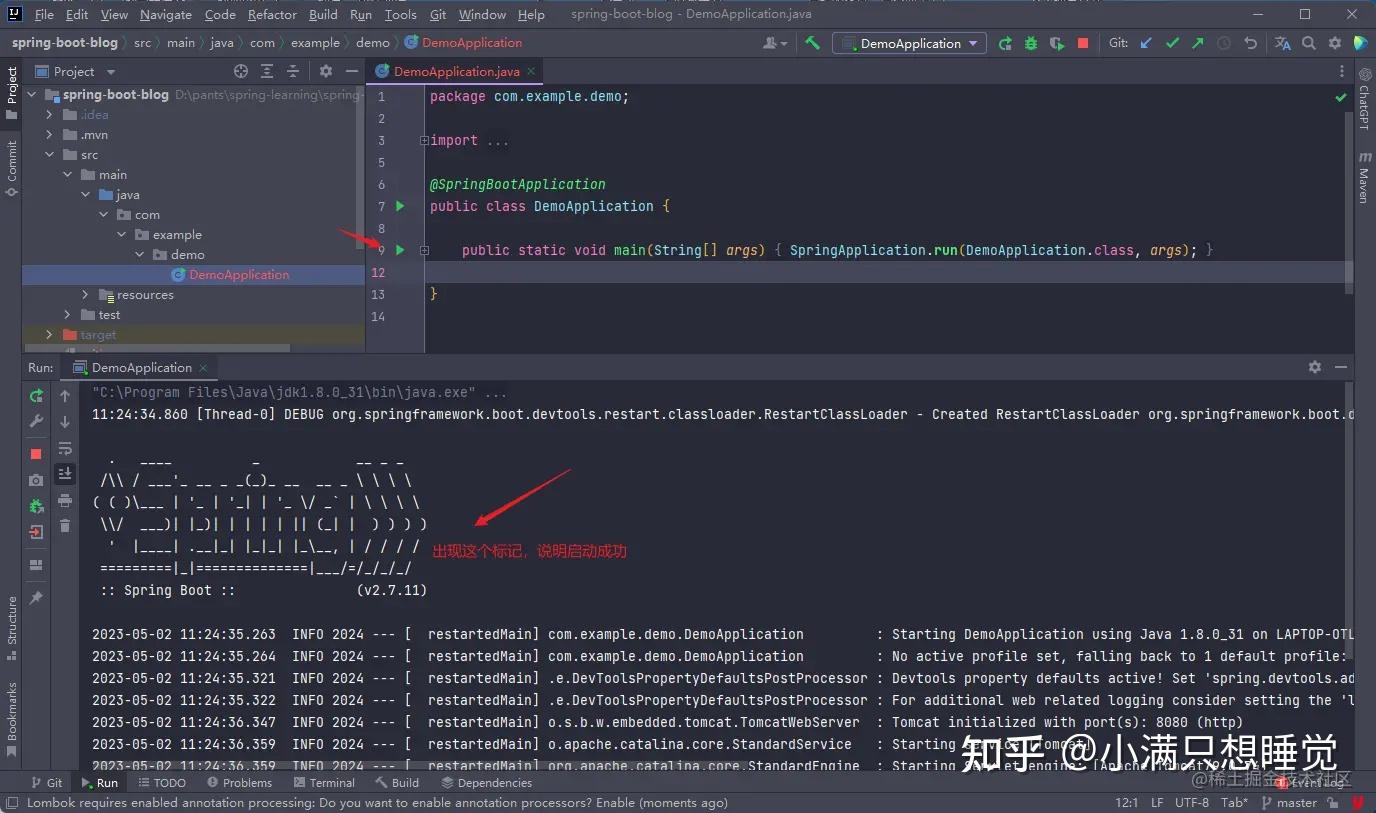Hide the Project tool window

[x=351, y=71]
